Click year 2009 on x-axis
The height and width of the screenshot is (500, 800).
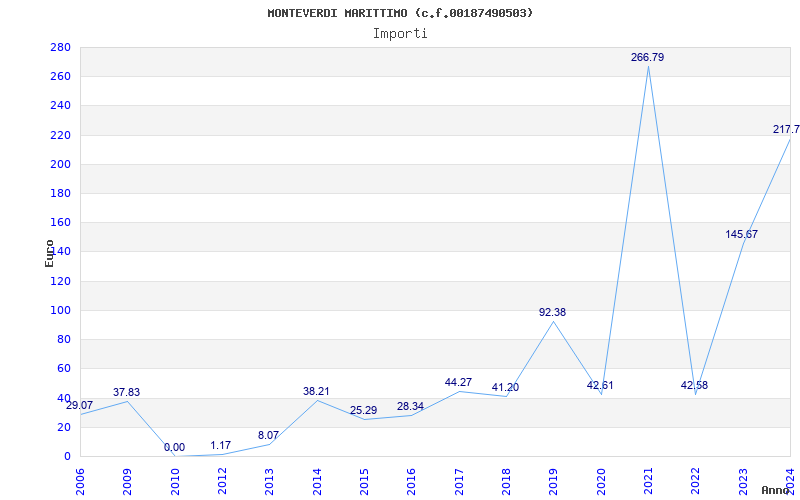pos(128,481)
